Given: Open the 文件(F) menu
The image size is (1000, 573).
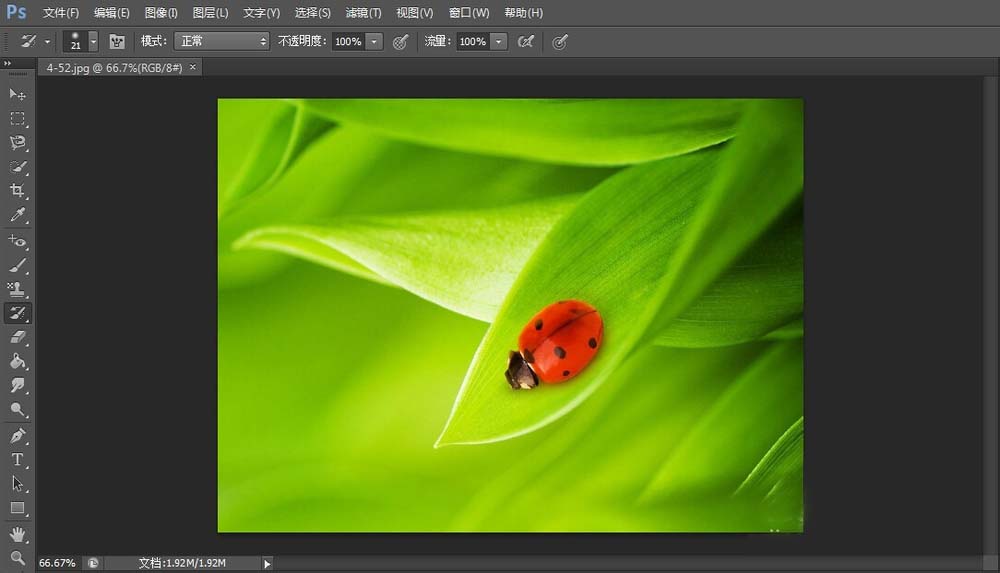Looking at the screenshot, I should pyautogui.click(x=61, y=13).
